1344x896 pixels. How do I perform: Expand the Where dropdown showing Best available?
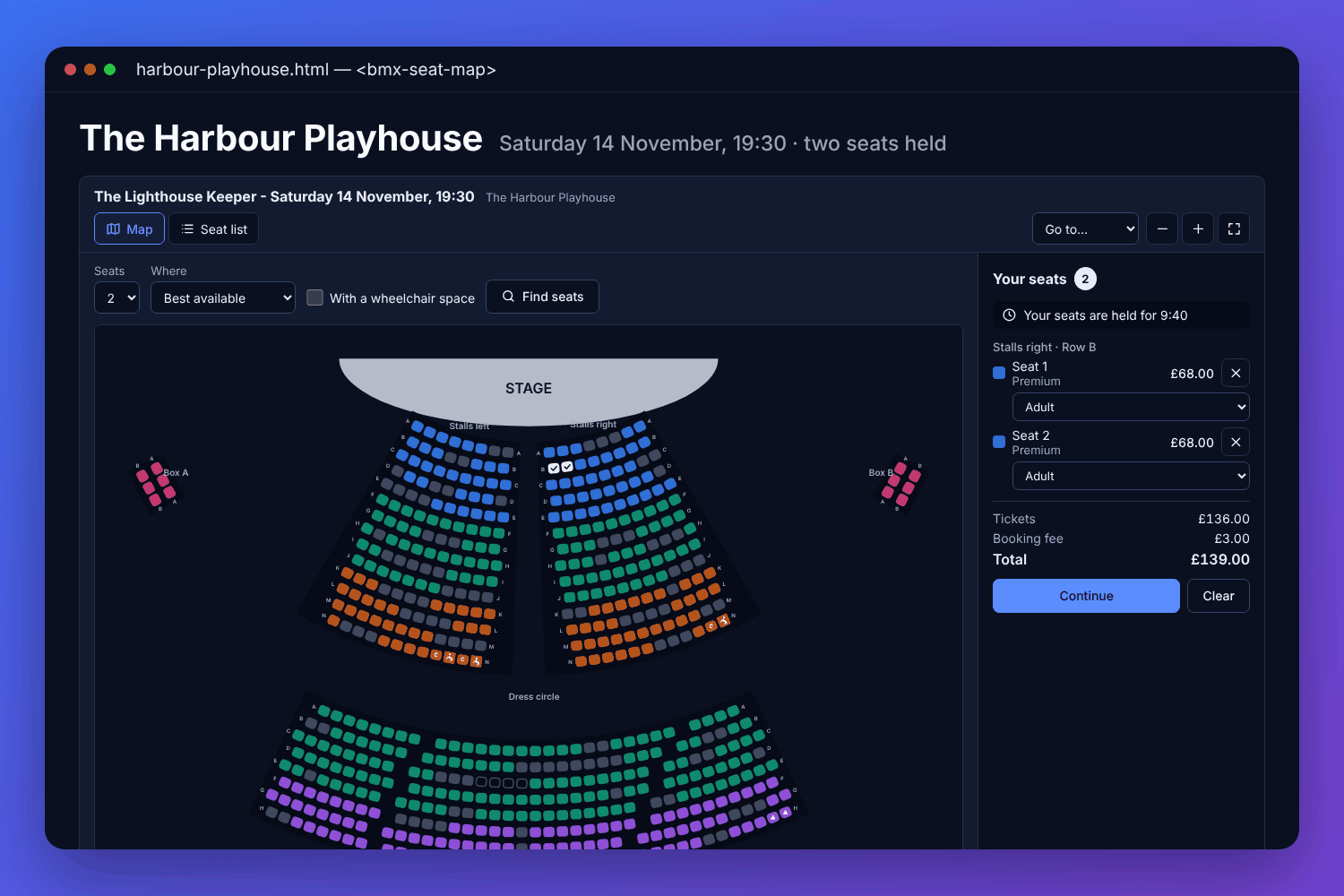(x=223, y=298)
